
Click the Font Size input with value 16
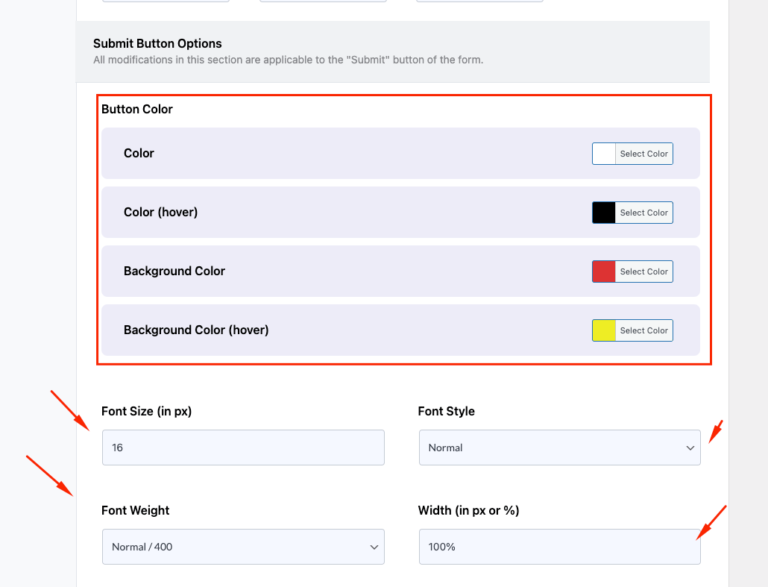243,447
